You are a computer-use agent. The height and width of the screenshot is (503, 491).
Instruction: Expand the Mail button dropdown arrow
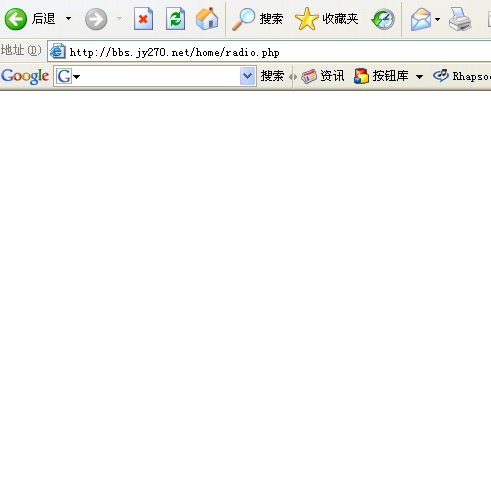(437, 19)
